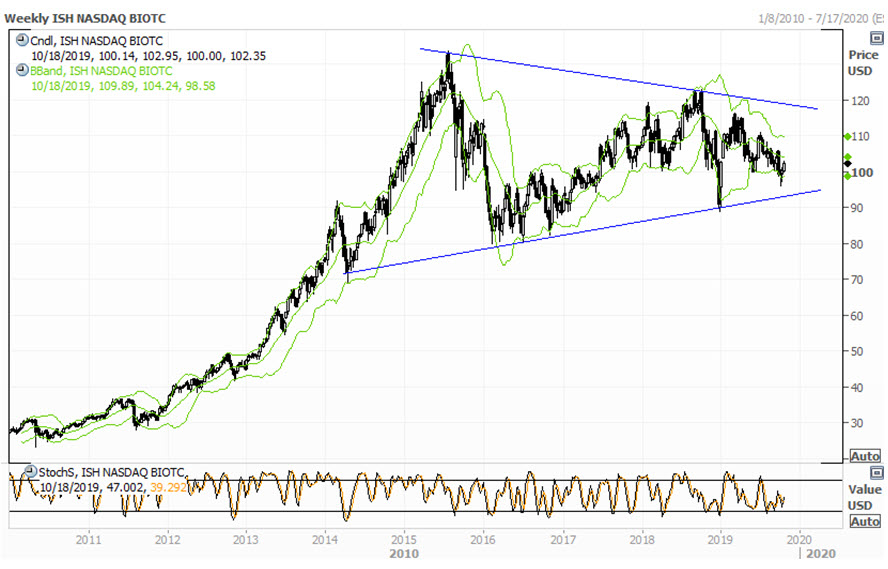Image resolution: width=888 pixels, height=569 pixels.
Task: Click the 70 price axis label
Action: pyautogui.click(x=857, y=280)
